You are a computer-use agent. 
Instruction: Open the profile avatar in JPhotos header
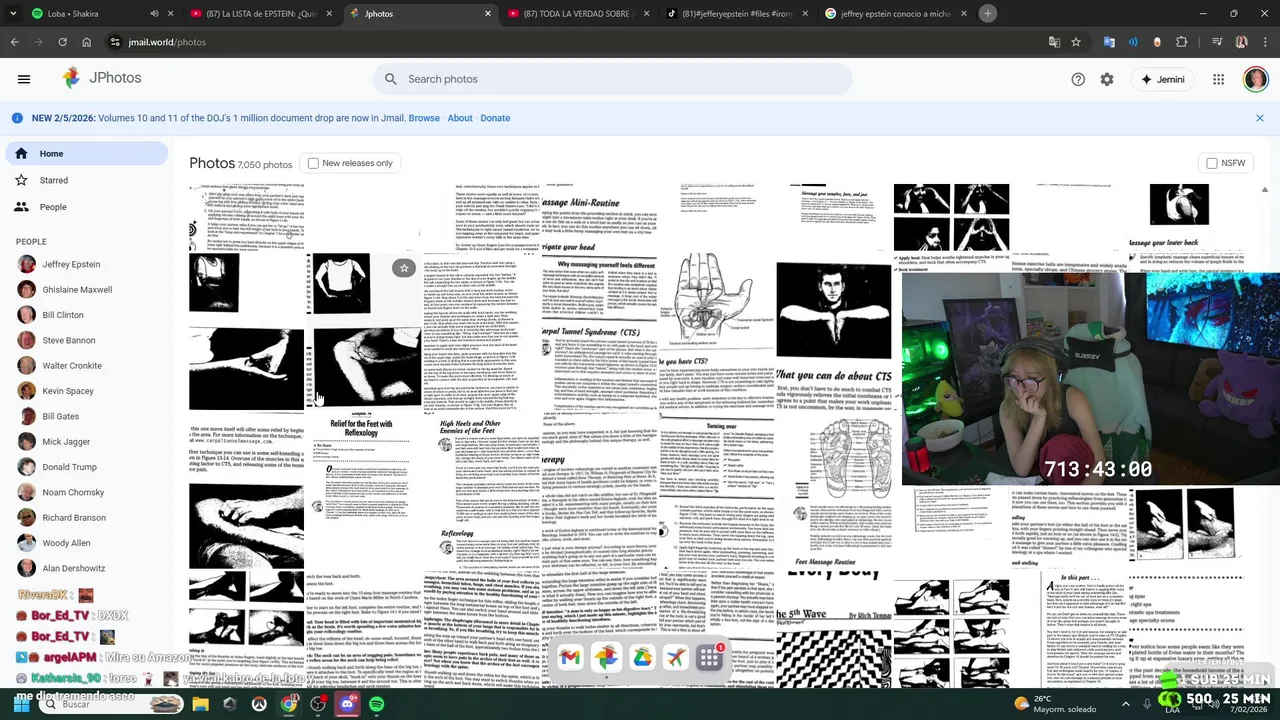tap(1255, 79)
